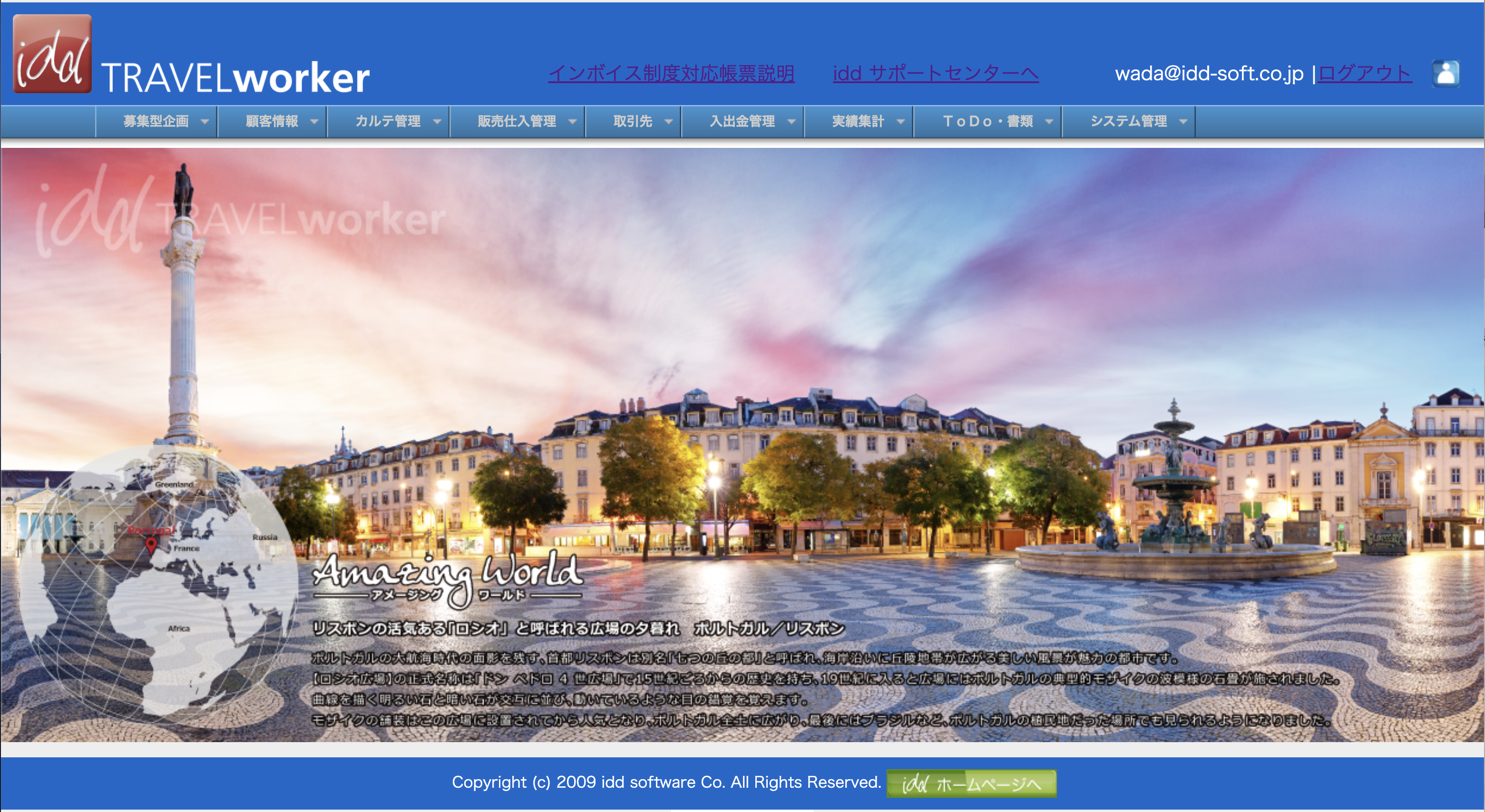
Task: Expand the システム管理 dropdown arrow
Action: pyautogui.click(x=1183, y=122)
